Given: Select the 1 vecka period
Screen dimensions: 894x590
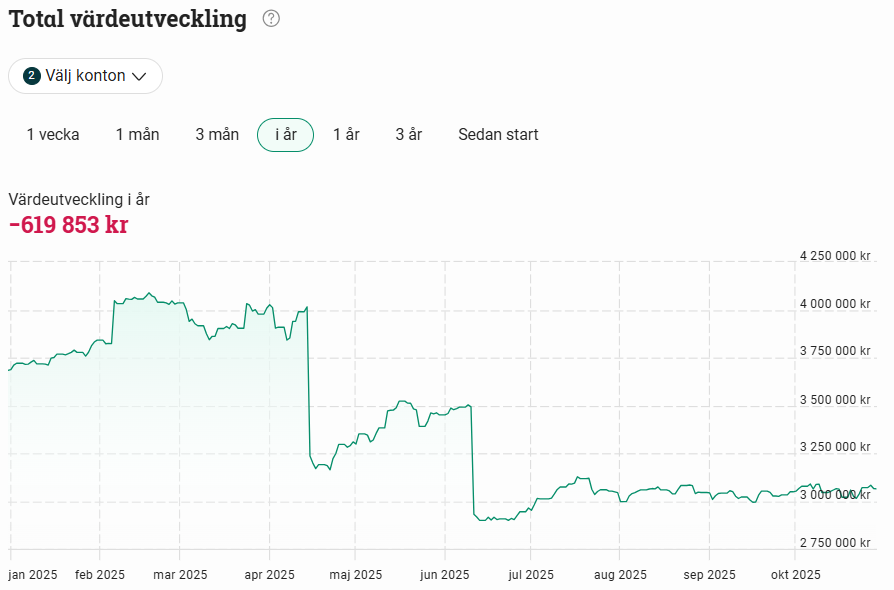Looking at the screenshot, I should (x=53, y=135).
